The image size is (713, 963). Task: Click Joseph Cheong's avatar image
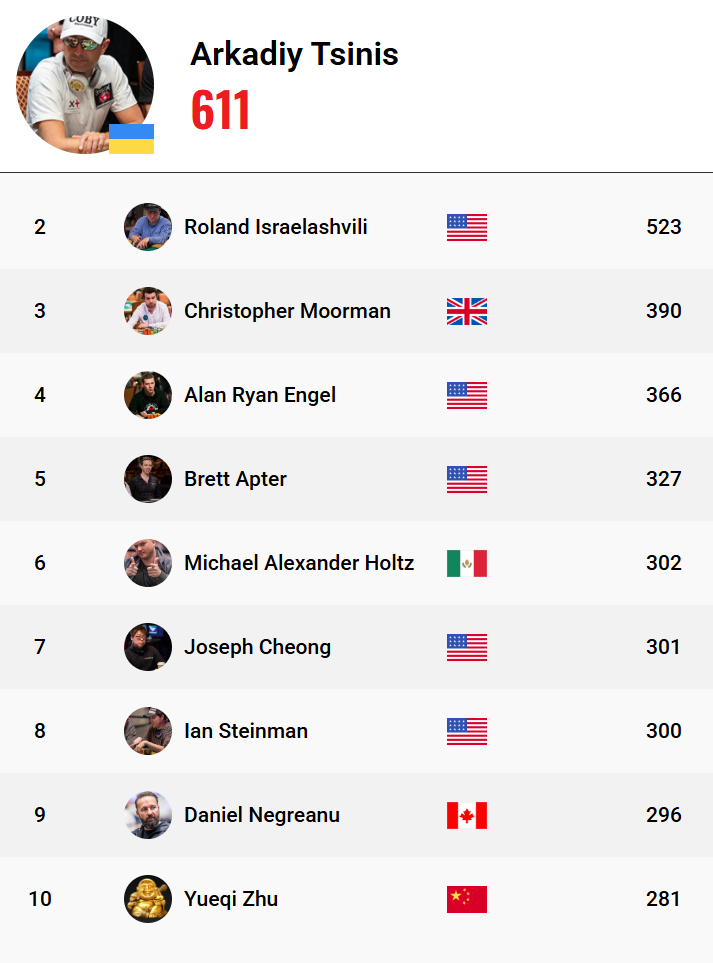coord(148,647)
